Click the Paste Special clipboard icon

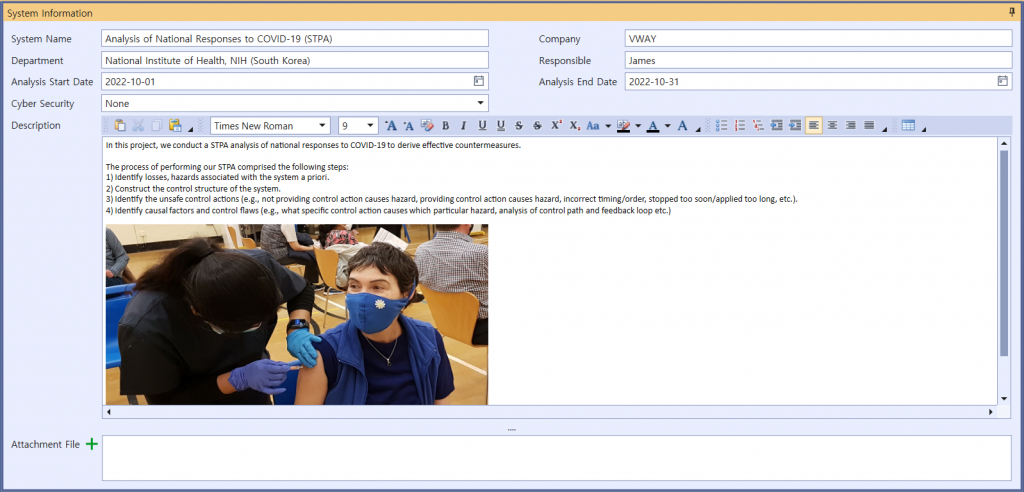175,125
